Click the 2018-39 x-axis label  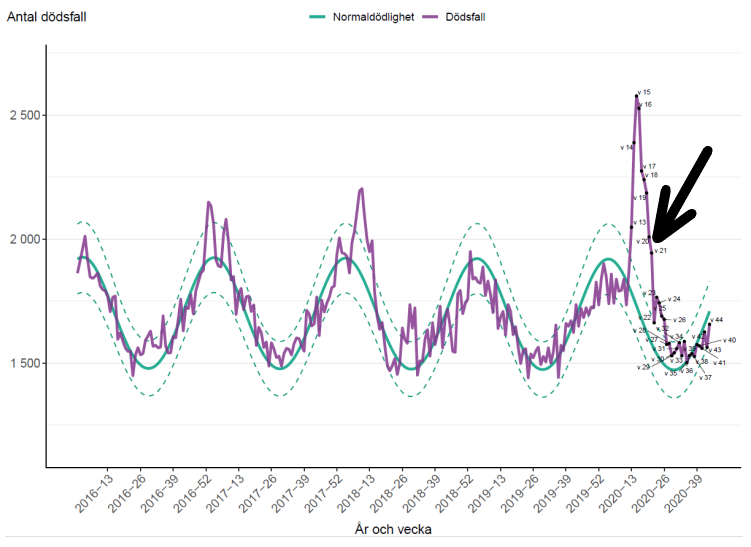pos(421,493)
